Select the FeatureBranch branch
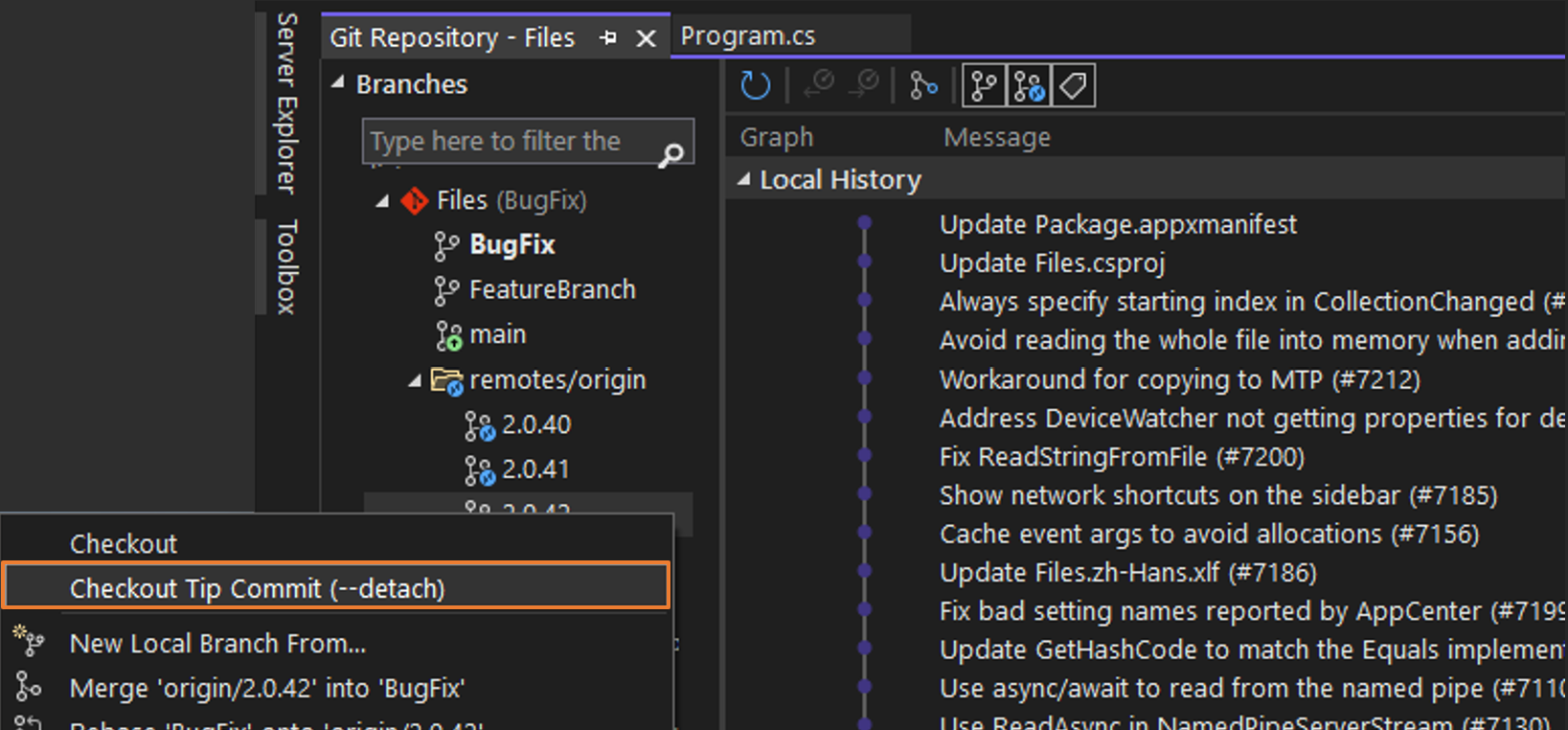The image size is (1568, 730). pos(552,289)
